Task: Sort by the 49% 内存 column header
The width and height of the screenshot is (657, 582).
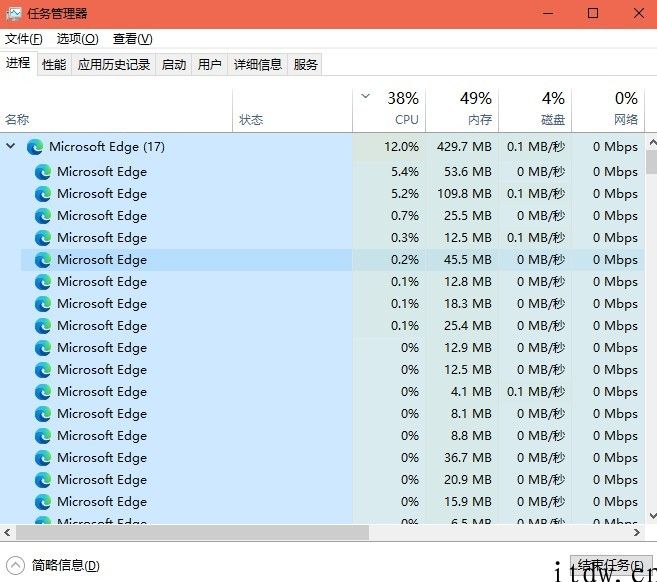Action: tap(462, 111)
